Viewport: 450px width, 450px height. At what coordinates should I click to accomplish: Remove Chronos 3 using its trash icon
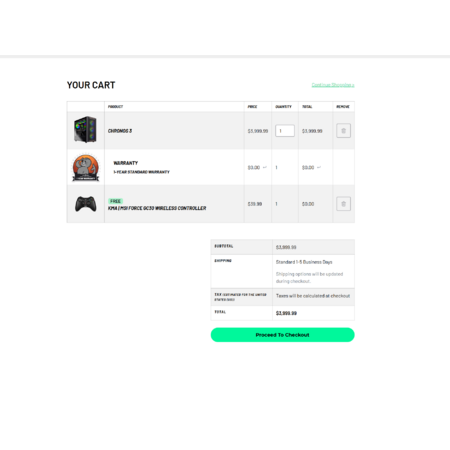click(343, 131)
